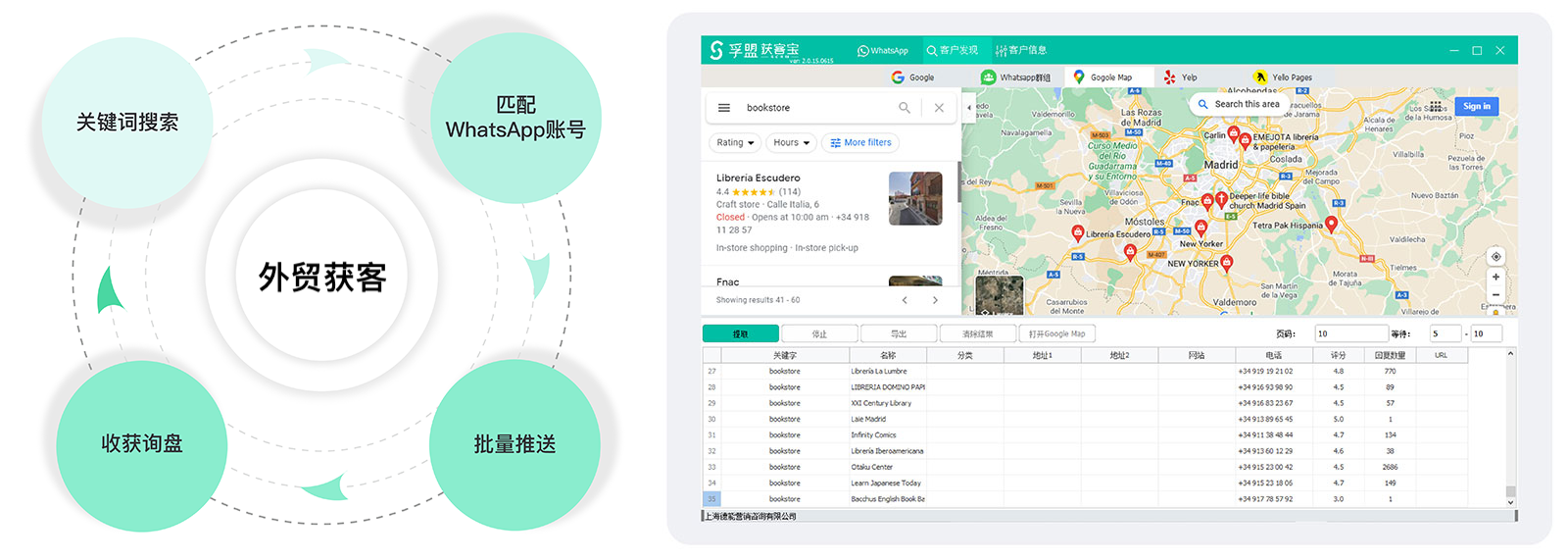Click the blue Sign in button
The image size is (1568, 560).
click(1476, 106)
